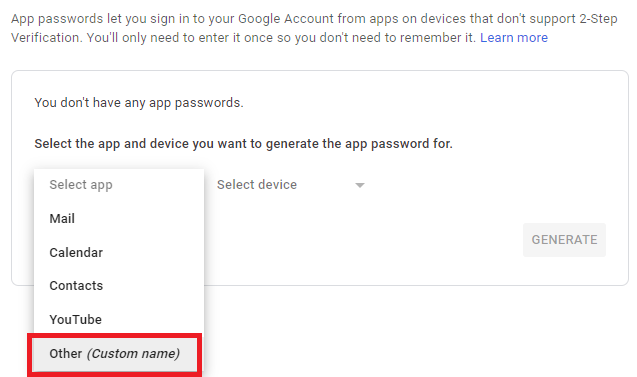The image size is (637, 377).
Task: Choose the Other (Custom name) option
Action: tap(115, 353)
